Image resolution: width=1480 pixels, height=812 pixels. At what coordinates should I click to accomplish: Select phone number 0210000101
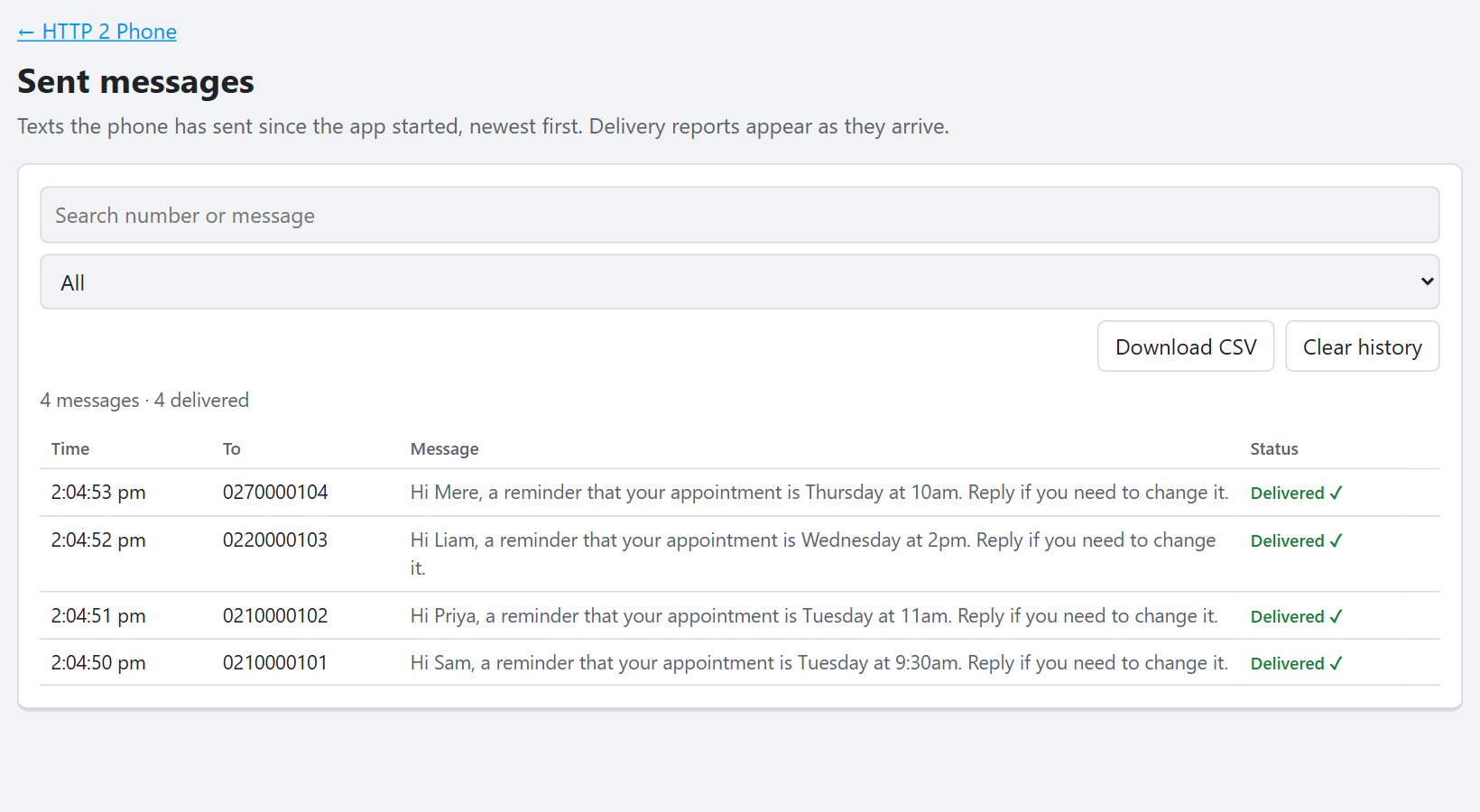point(275,663)
